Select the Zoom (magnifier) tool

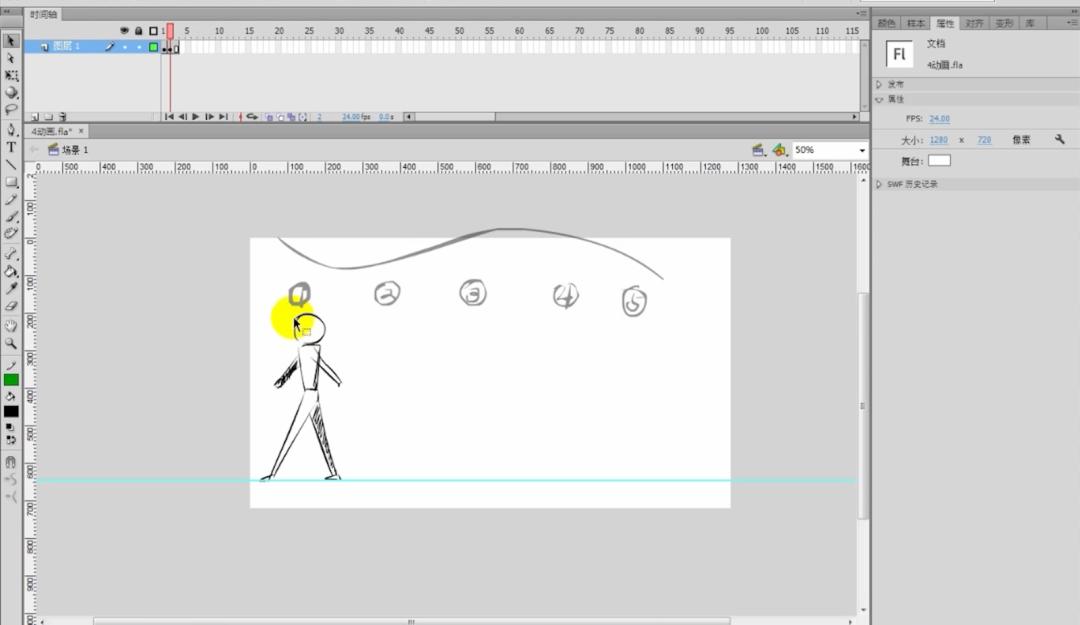click(11, 340)
